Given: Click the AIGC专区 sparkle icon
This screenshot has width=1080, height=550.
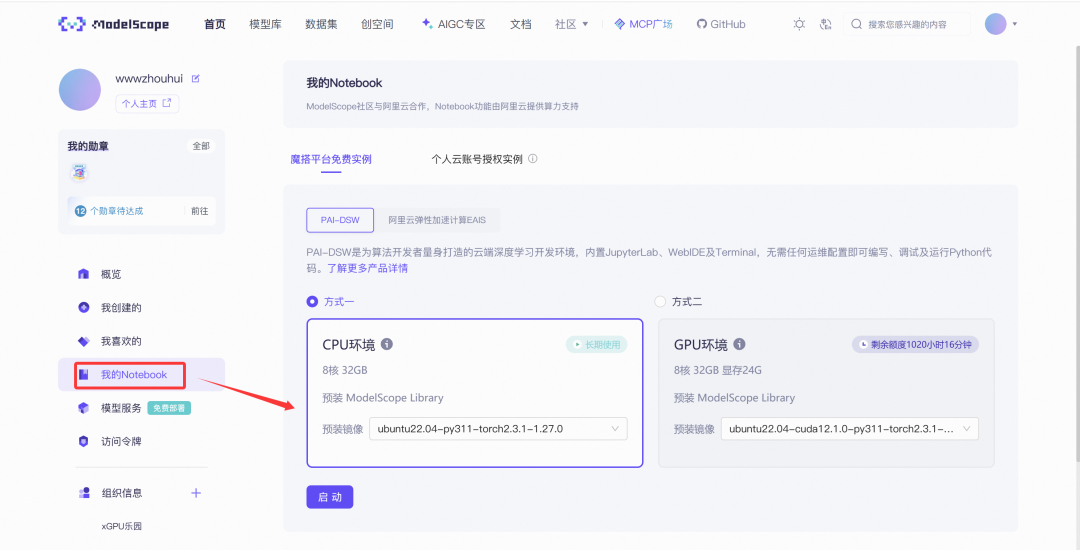Looking at the screenshot, I should point(427,23).
